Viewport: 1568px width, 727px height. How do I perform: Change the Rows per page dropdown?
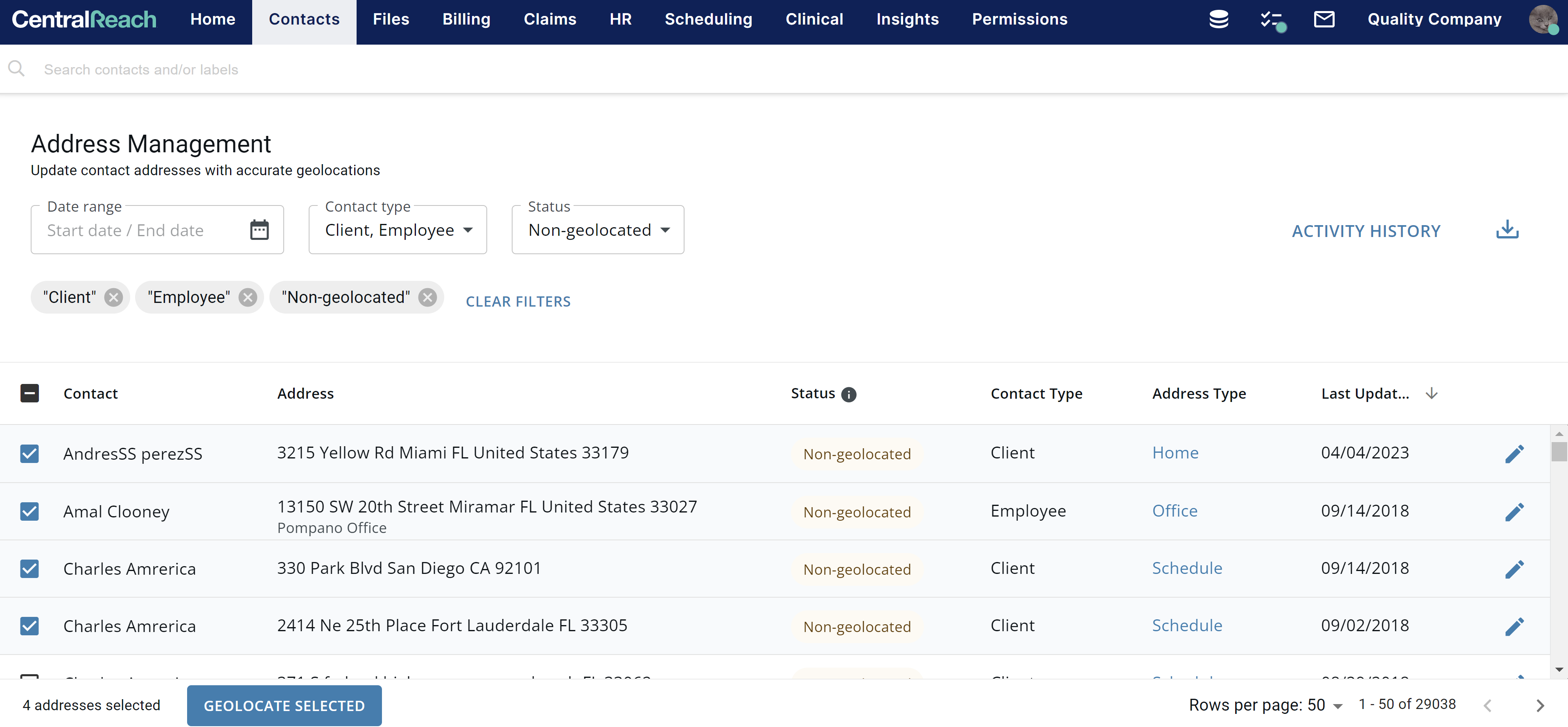(x=1325, y=705)
